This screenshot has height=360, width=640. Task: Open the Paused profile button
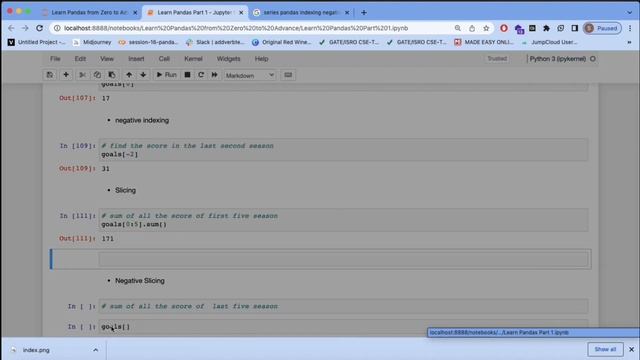[x=602, y=28]
